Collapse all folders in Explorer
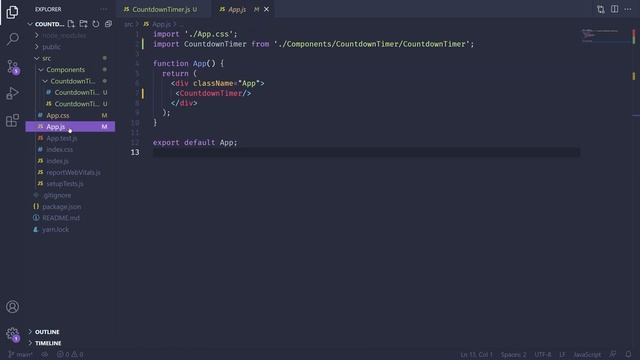Image resolution: width=640 pixels, height=360 pixels. click(x=108, y=24)
